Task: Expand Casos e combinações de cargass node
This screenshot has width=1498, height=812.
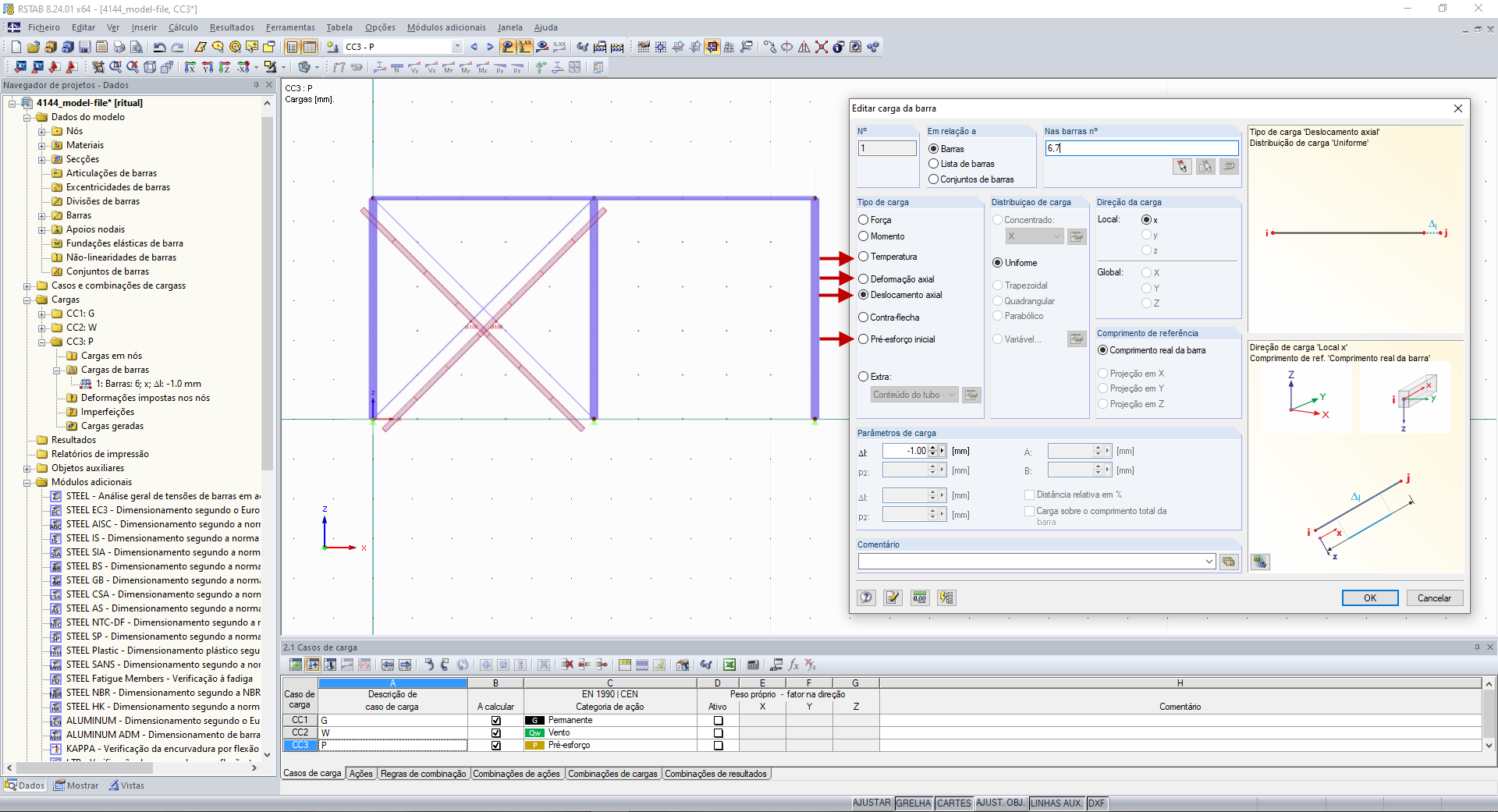Action: tap(27, 285)
